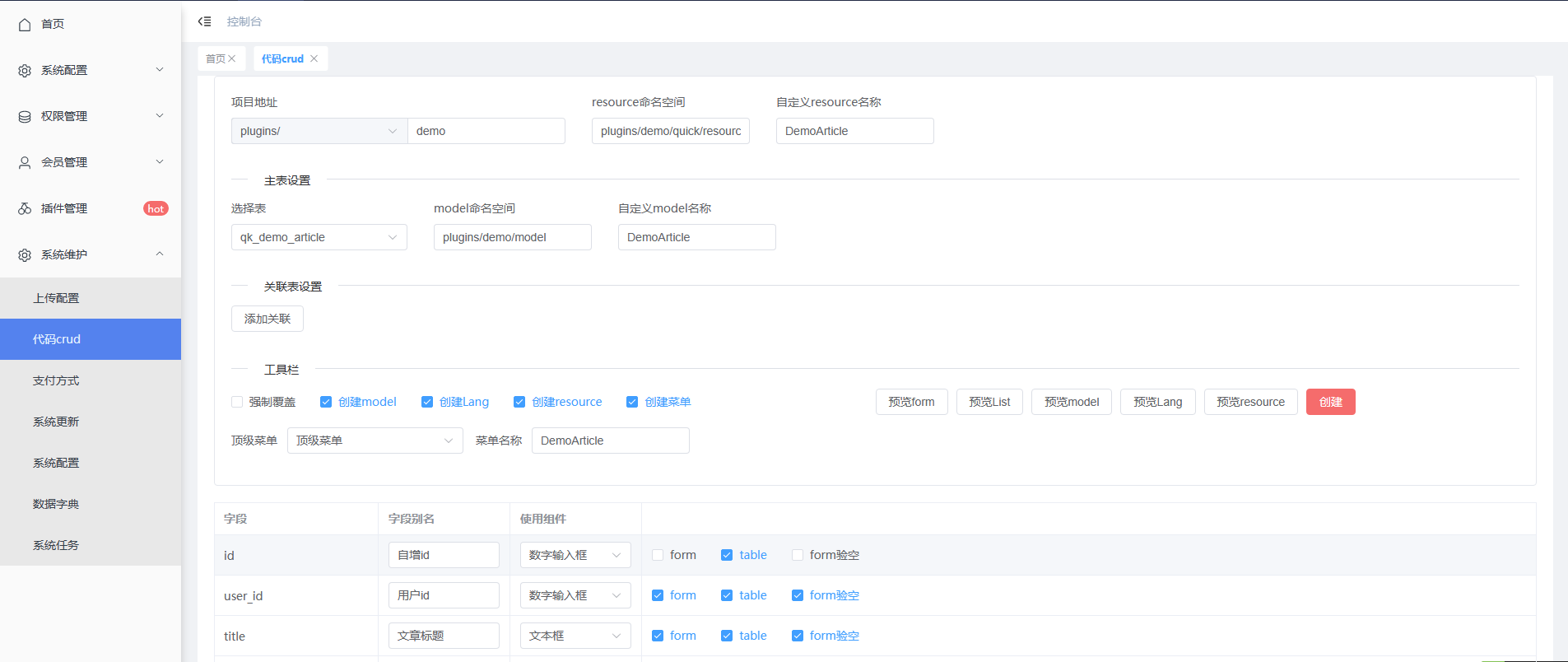Click the 会员管理 user icon
This screenshot has width=1568, height=662.
pyautogui.click(x=25, y=163)
